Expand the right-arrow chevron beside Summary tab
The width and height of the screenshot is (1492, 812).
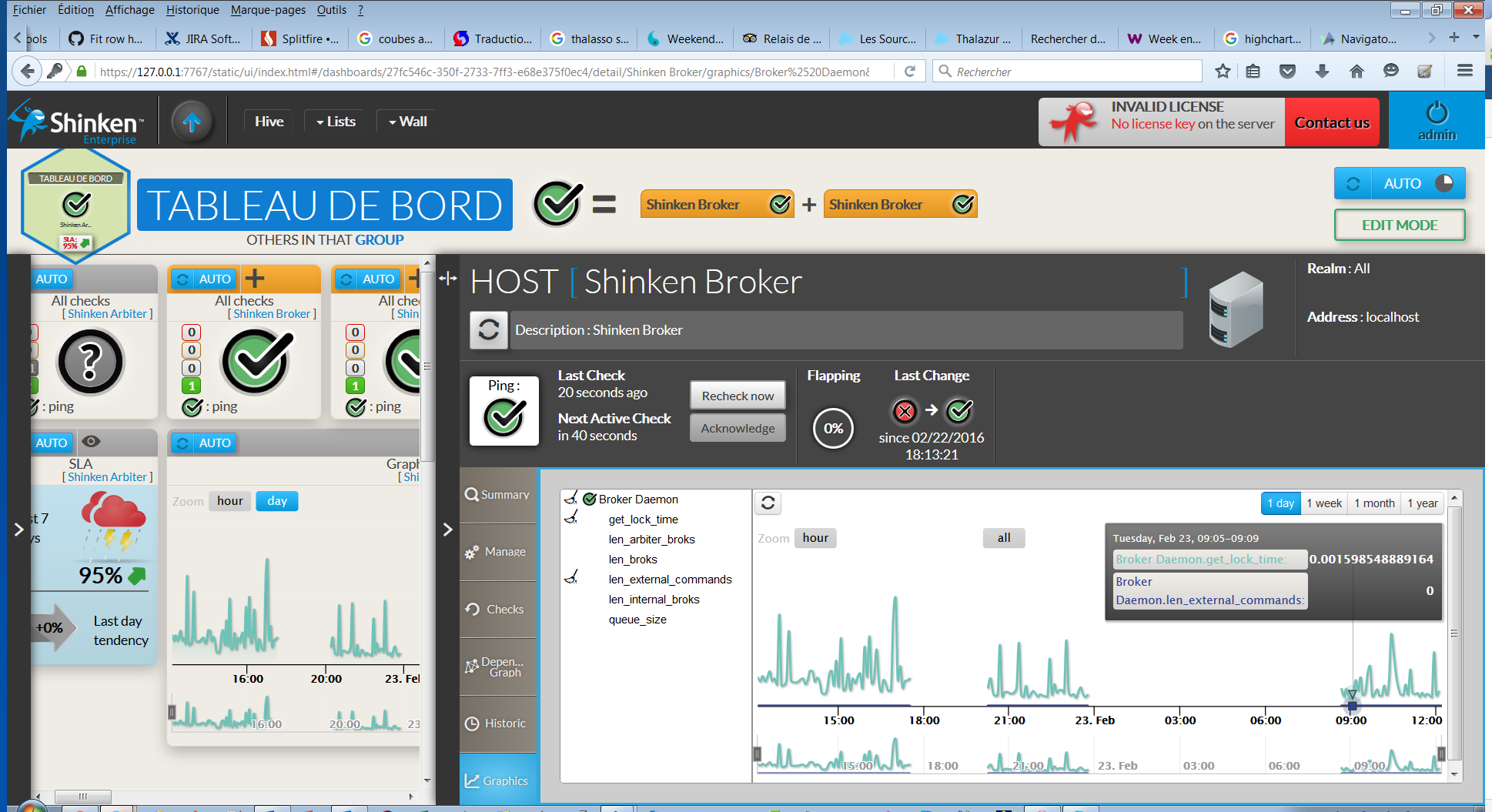pyautogui.click(x=447, y=530)
